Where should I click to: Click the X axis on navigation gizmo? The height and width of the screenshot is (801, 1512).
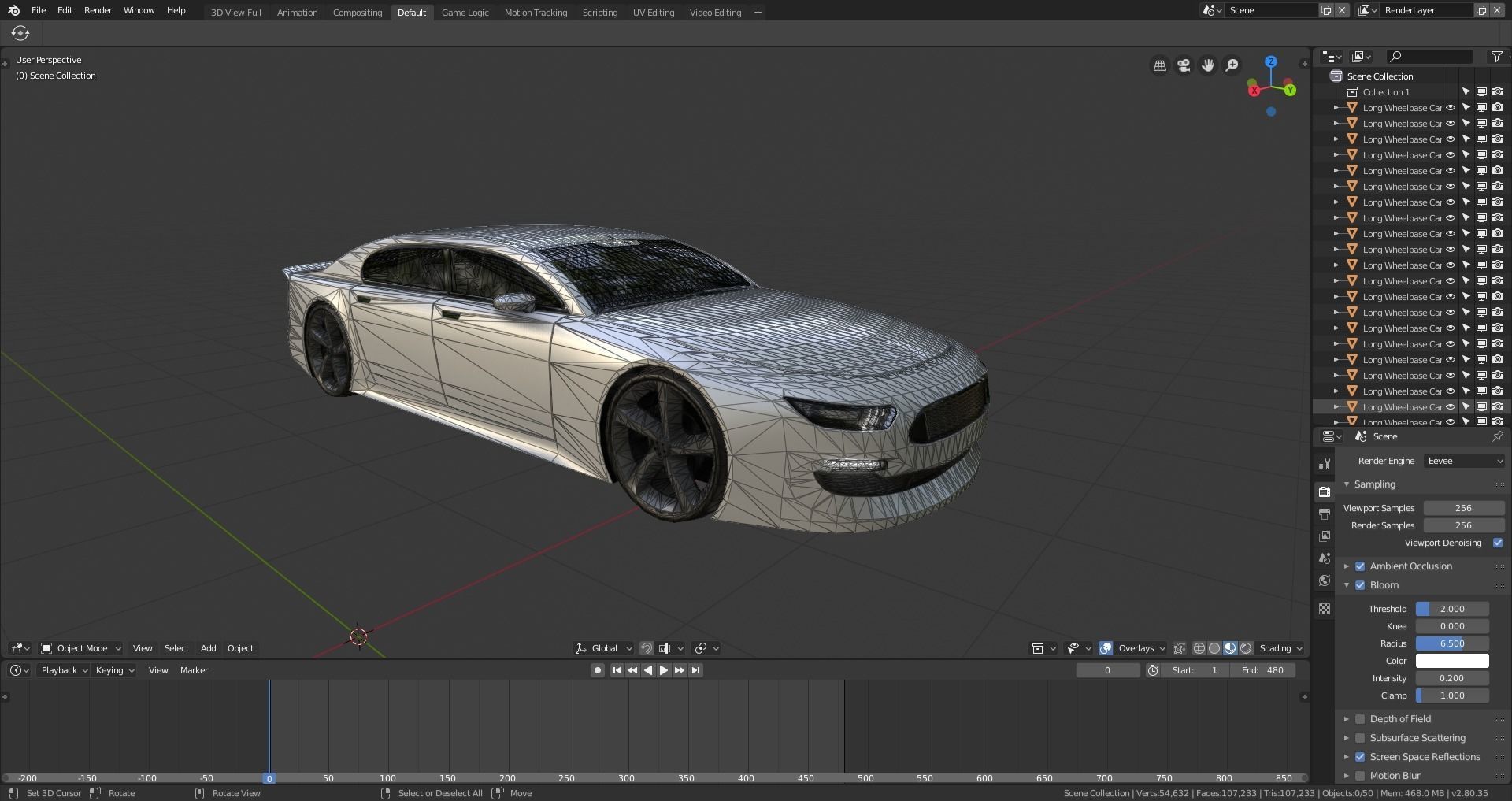click(x=1254, y=91)
